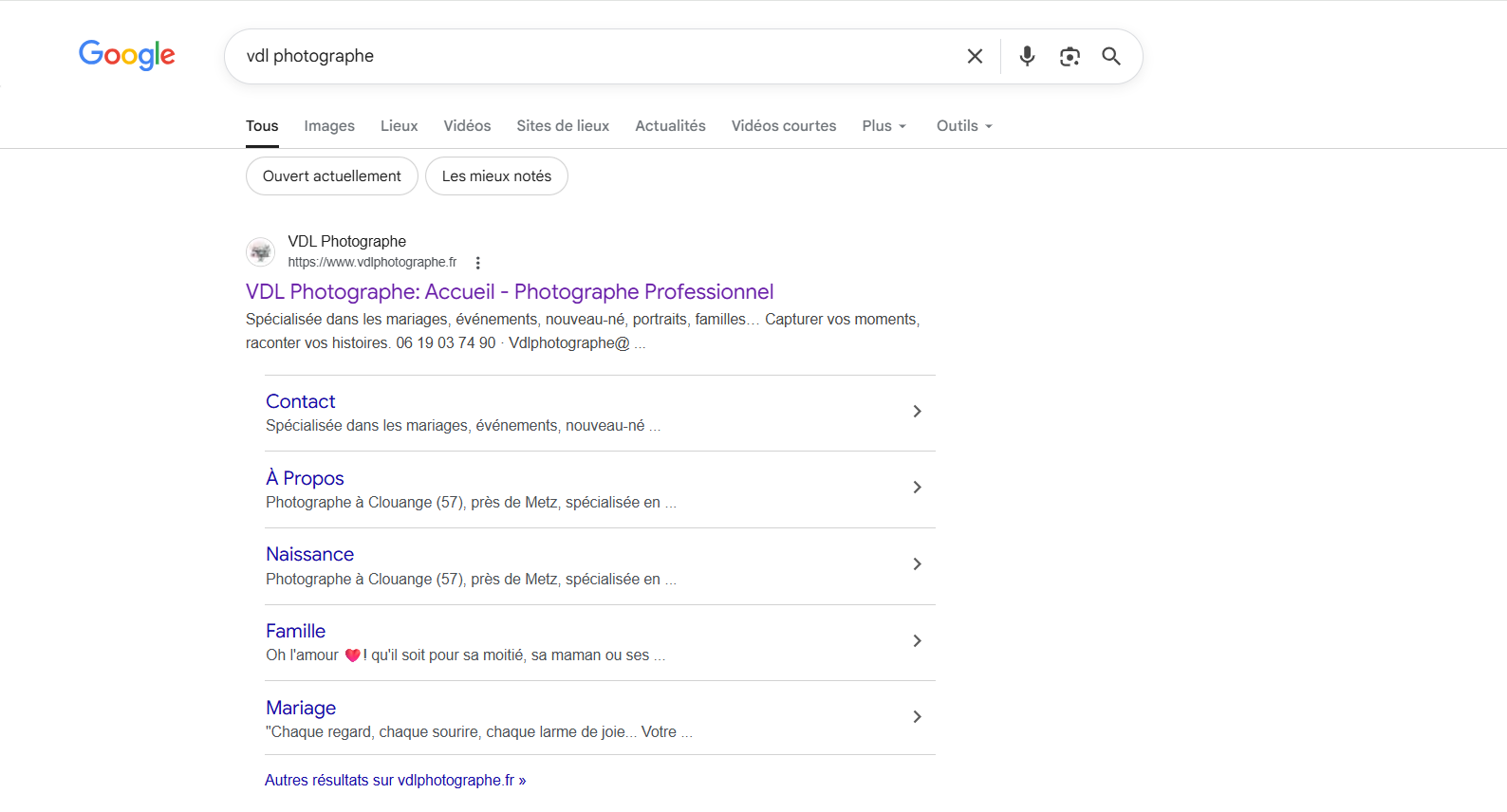This screenshot has height=812, width=1507.
Task: Click chevron arrow on Naissance row
Action: 917,563
